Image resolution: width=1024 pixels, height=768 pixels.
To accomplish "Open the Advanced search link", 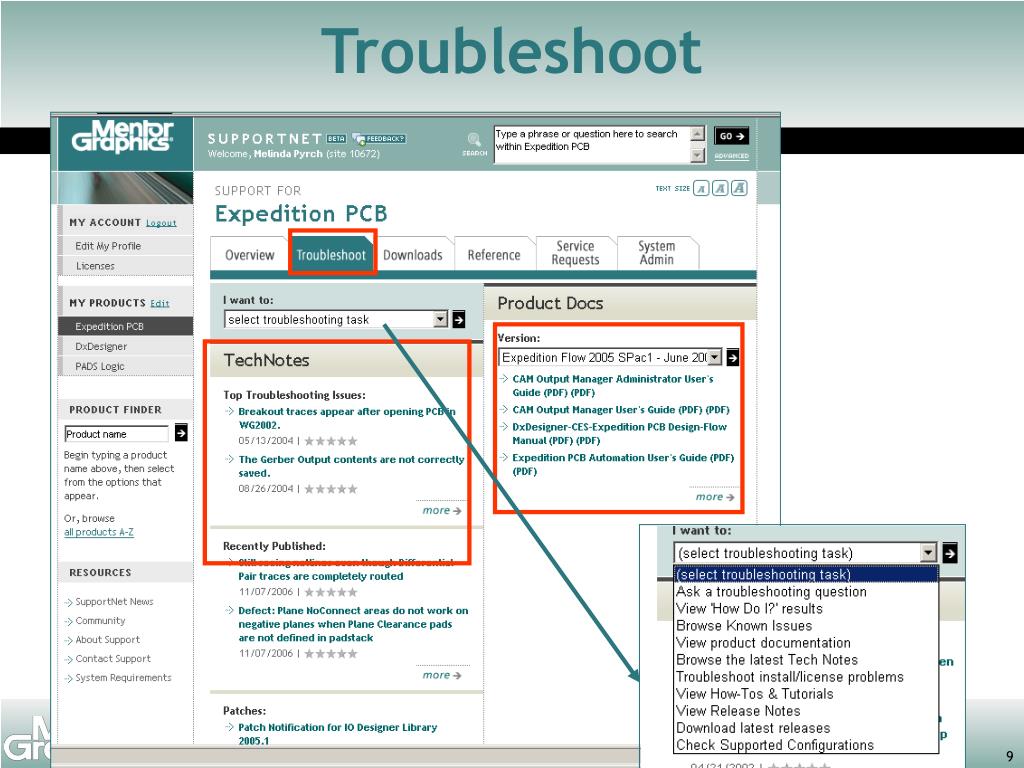I will 731,156.
